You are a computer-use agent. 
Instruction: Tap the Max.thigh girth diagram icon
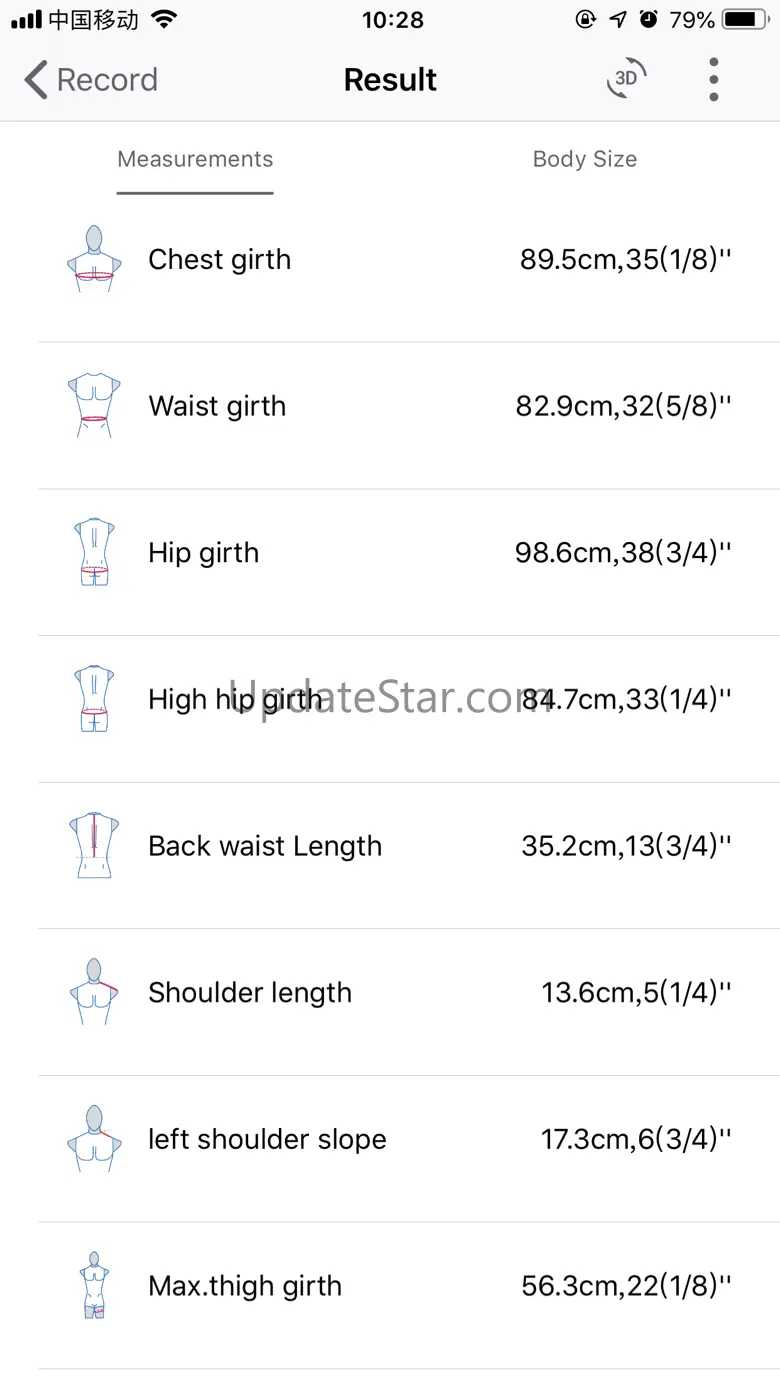click(94, 1286)
